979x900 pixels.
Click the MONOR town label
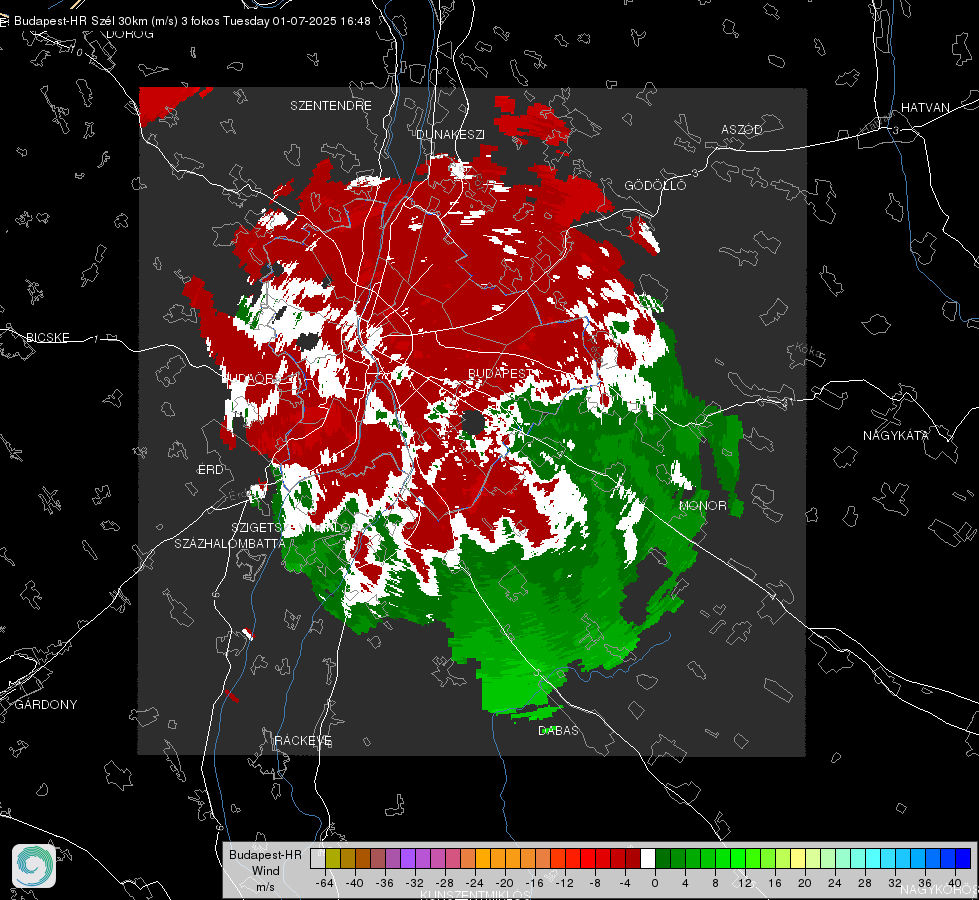point(702,505)
